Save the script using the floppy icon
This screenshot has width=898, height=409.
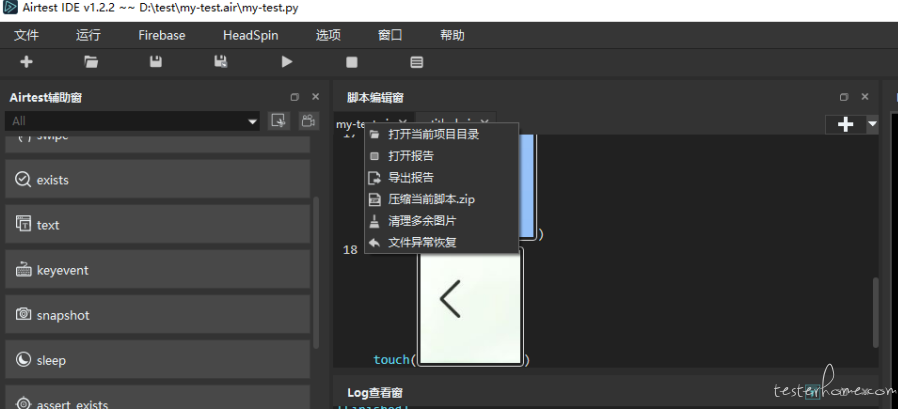coord(156,62)
